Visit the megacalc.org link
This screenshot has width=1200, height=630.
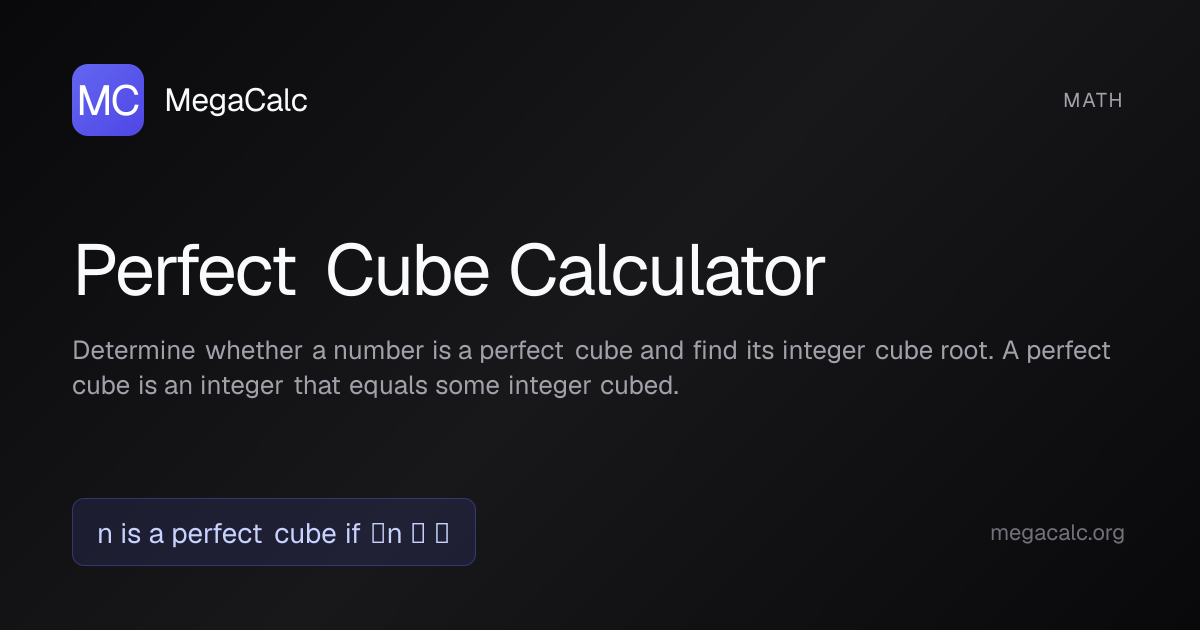click(x=1057, y=533)
